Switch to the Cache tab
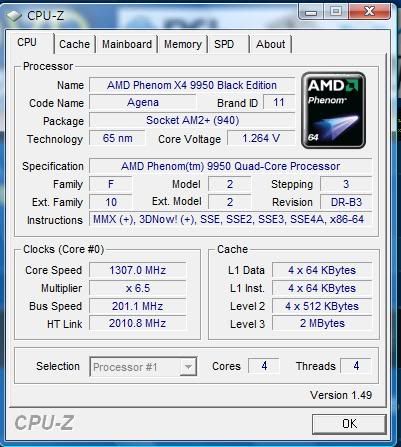The width and height of the screenshot is (401, 447). coord(74,44)
